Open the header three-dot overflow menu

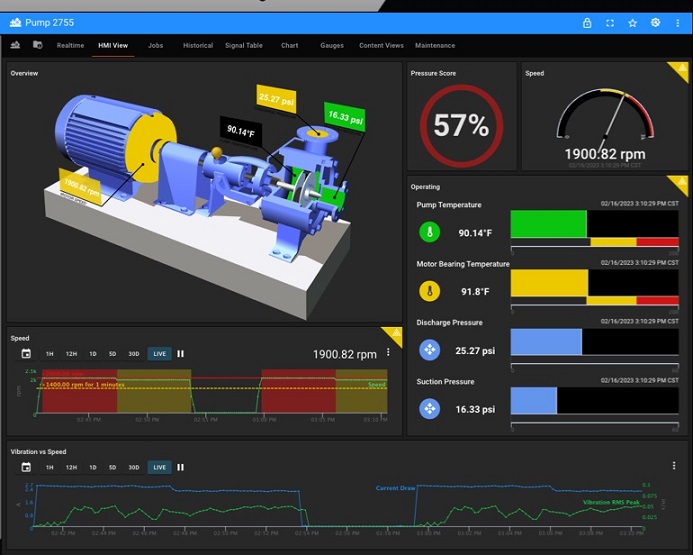(677, 22)
